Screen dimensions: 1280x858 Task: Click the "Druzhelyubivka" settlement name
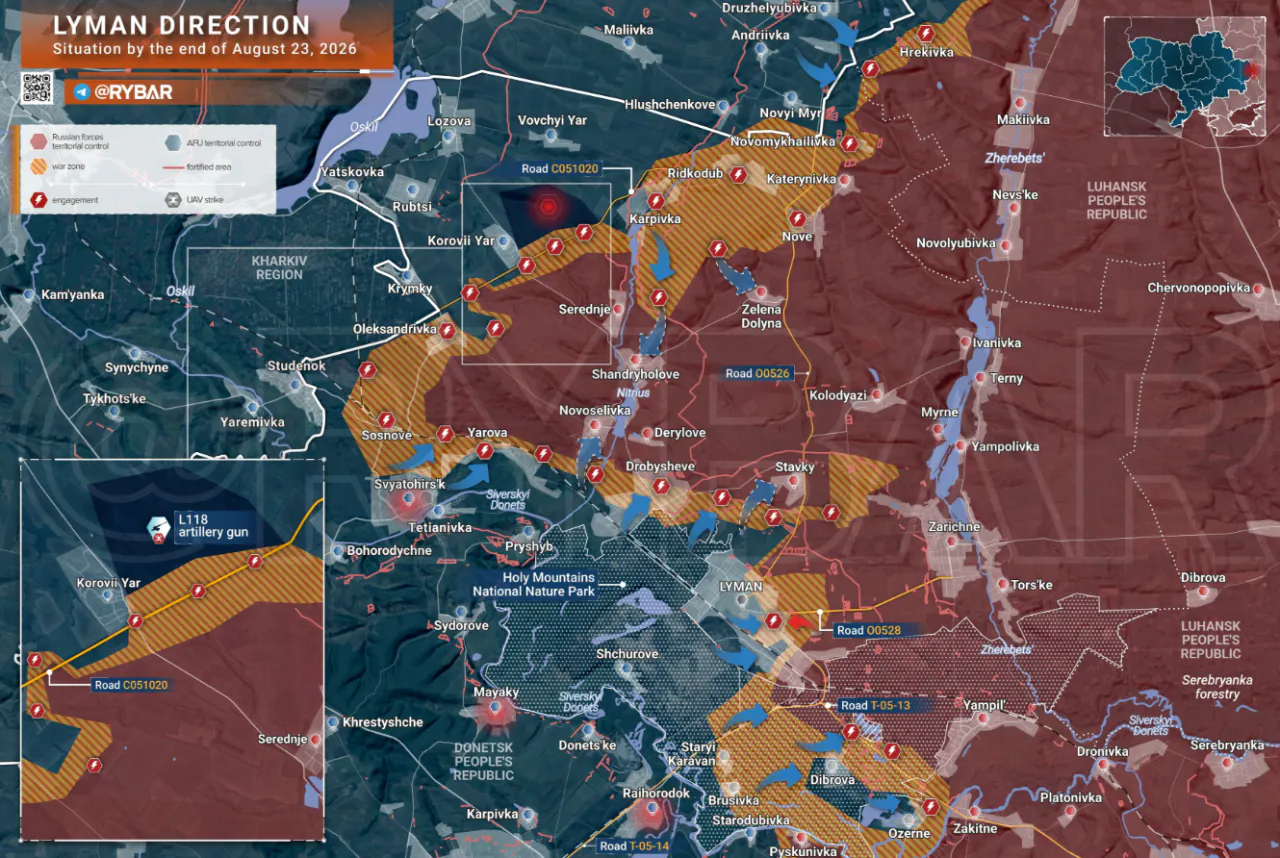(x=771, y=8)
